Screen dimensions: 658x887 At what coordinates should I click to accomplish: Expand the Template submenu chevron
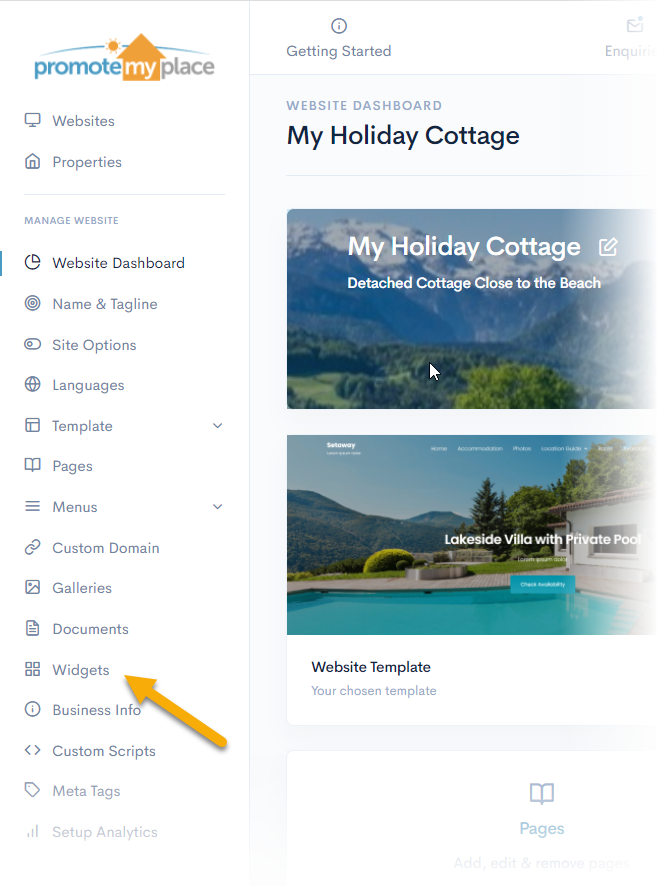coord(218,426)
